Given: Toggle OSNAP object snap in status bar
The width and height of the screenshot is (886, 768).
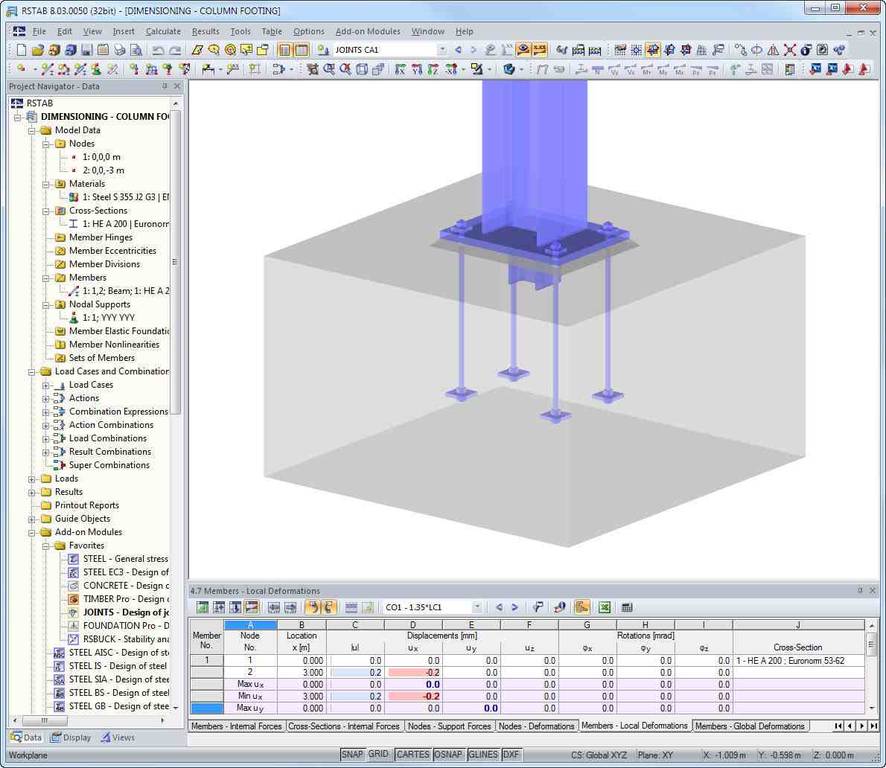Looking at the screenshot, I should click(448, 754).
